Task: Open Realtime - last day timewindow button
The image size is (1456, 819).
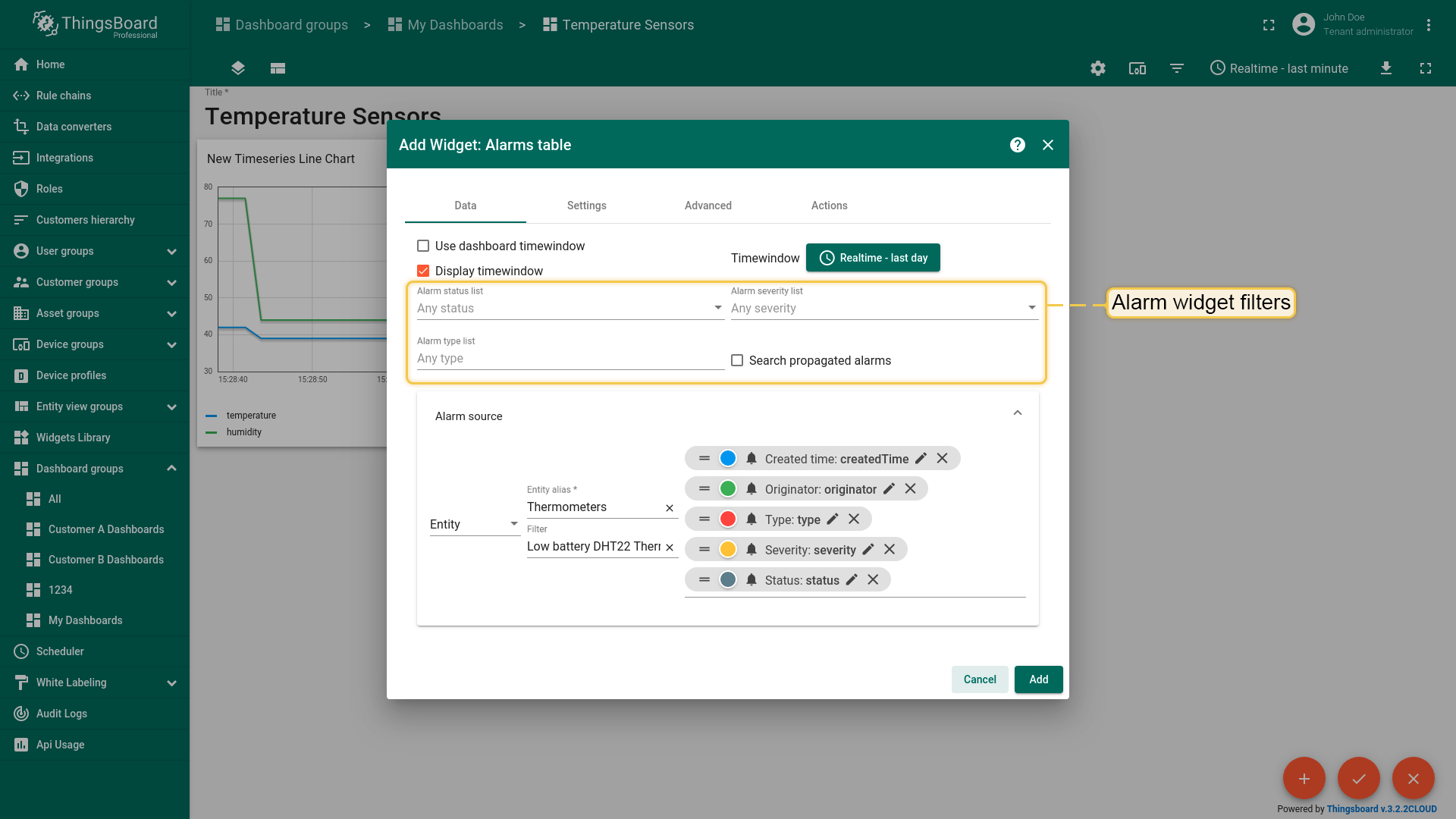Action: coord(873,258)
